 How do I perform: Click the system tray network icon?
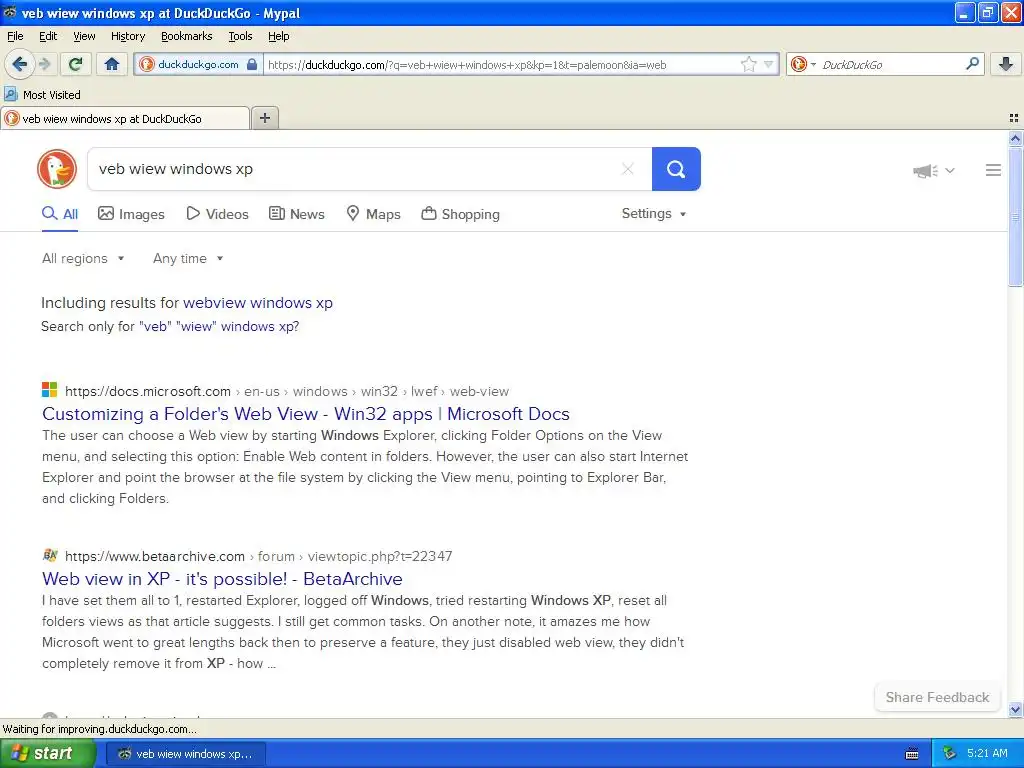click(950, 754)
